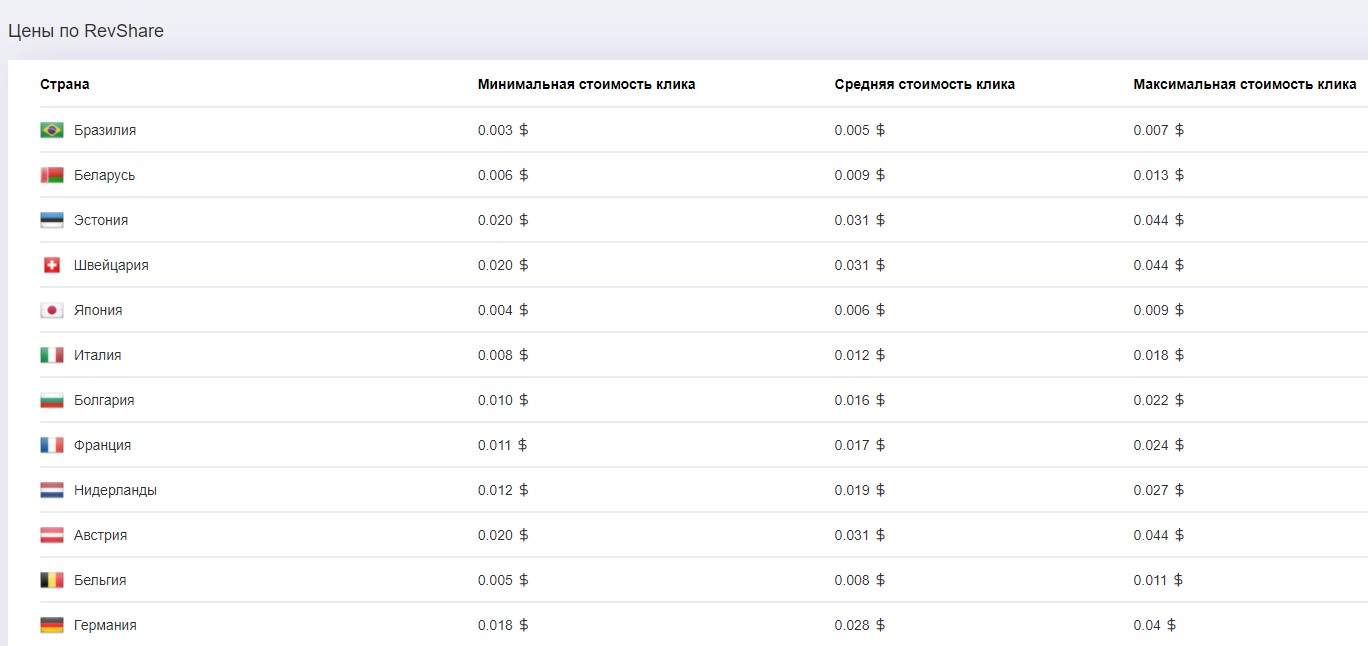
Task: Click the Belarus flag icon
Action: [x=52, y=175]
